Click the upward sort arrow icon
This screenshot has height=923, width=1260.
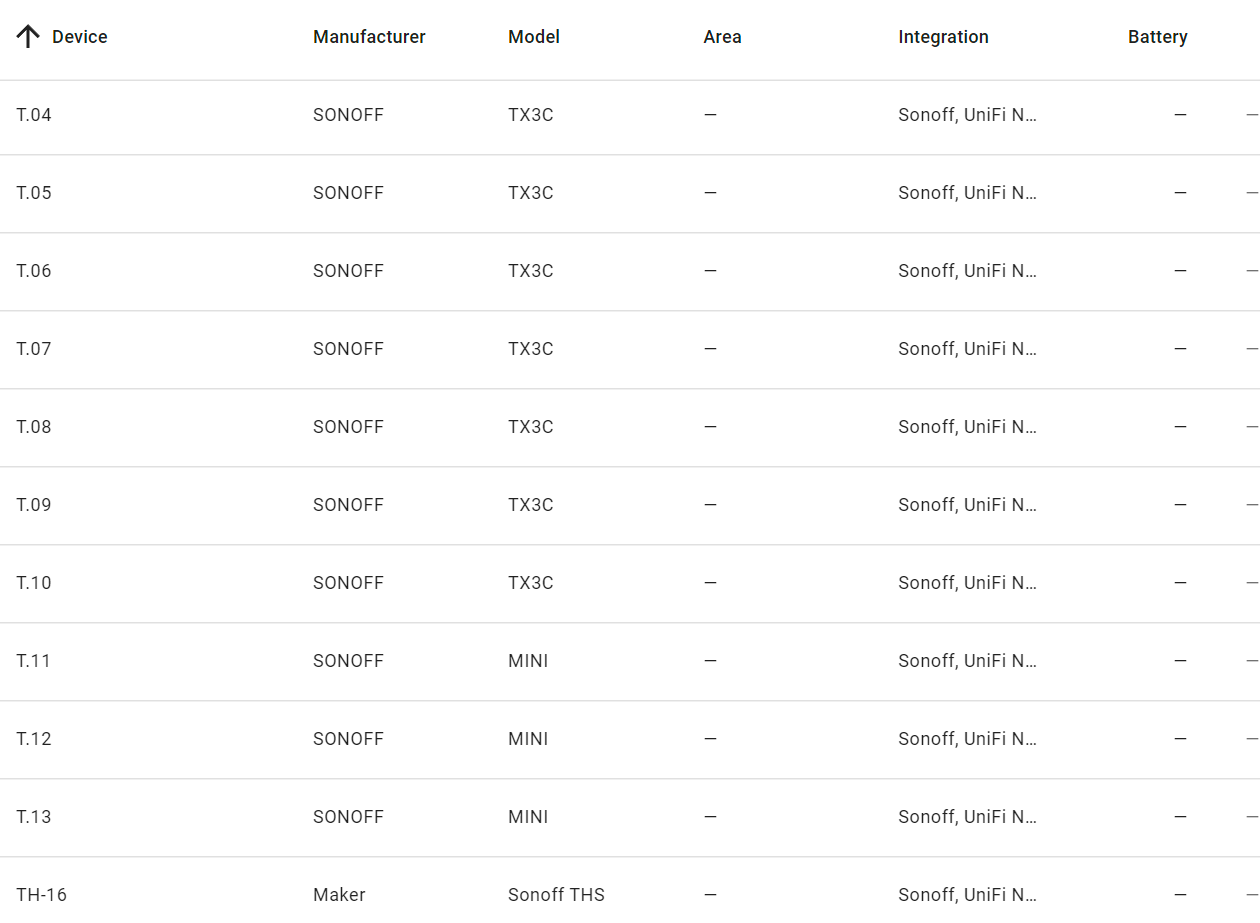29,36
